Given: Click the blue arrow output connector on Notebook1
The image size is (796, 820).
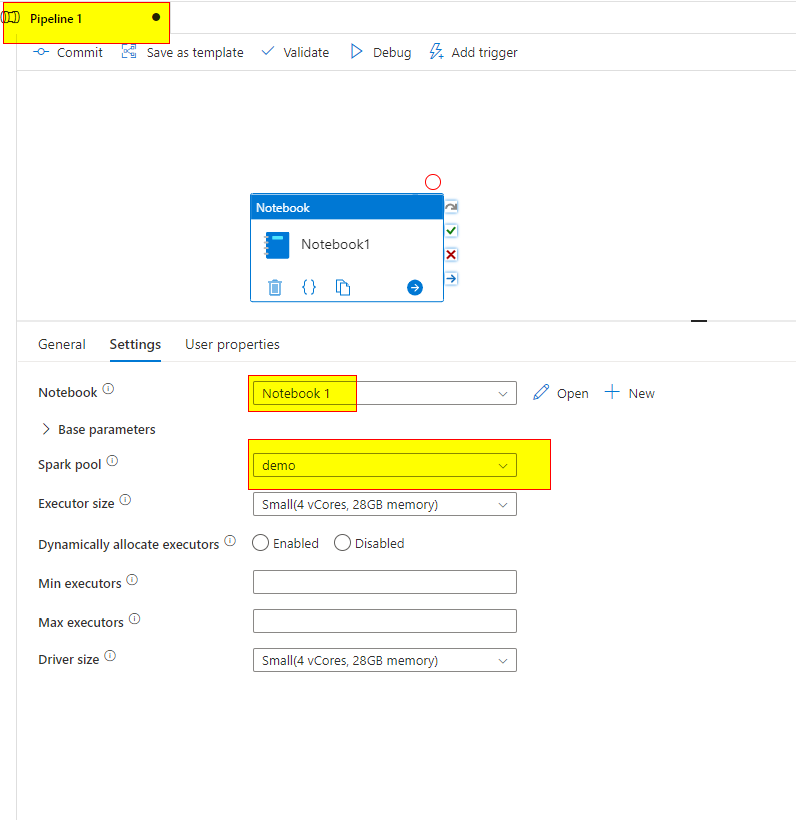Looking at the screenshot, I should [x=415, y=287].
